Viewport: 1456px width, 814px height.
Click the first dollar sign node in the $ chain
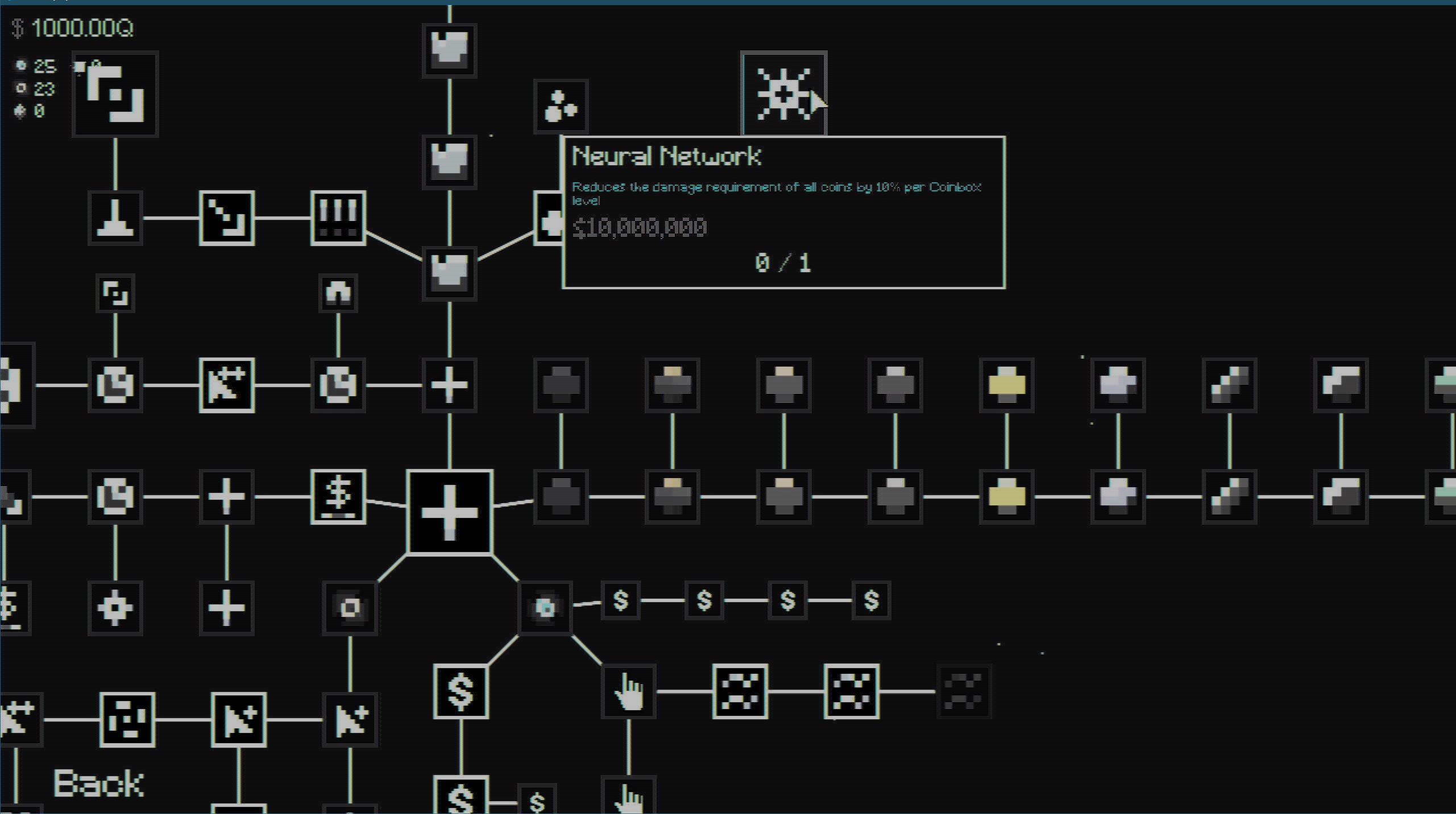[621, 601]
